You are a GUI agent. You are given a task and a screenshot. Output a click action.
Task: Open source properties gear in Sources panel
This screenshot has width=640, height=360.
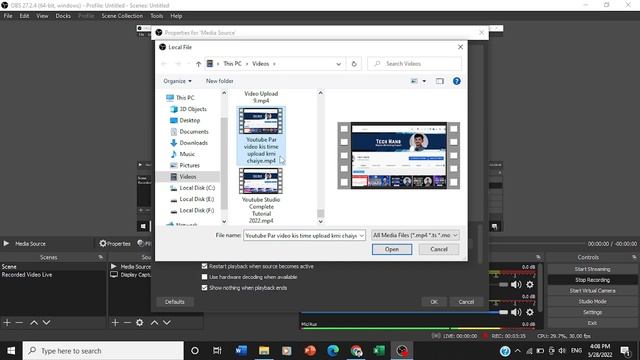(x=140, y=323)
